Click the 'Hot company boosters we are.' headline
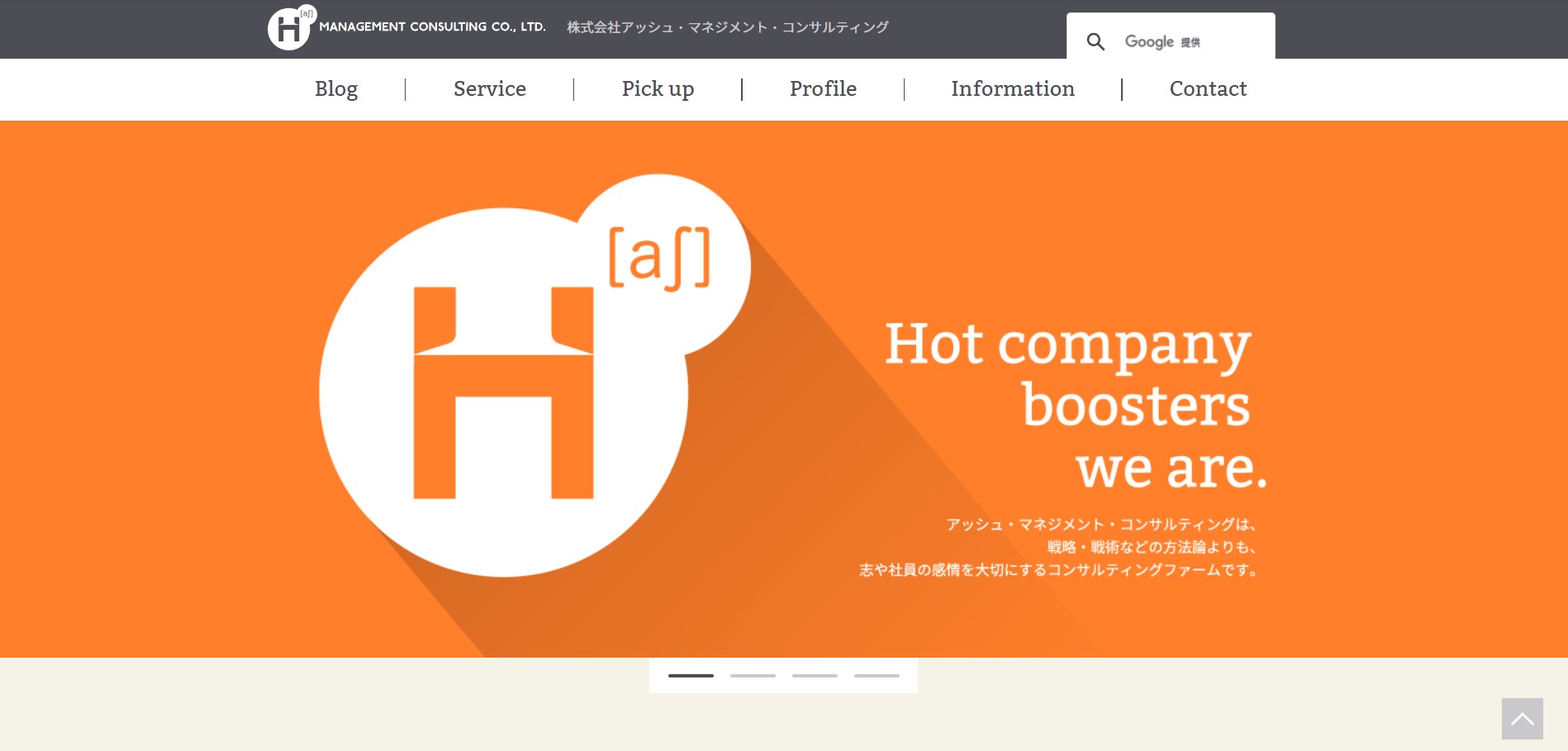This screenshot has height=751, width=1568. (x=1076, y=405)
